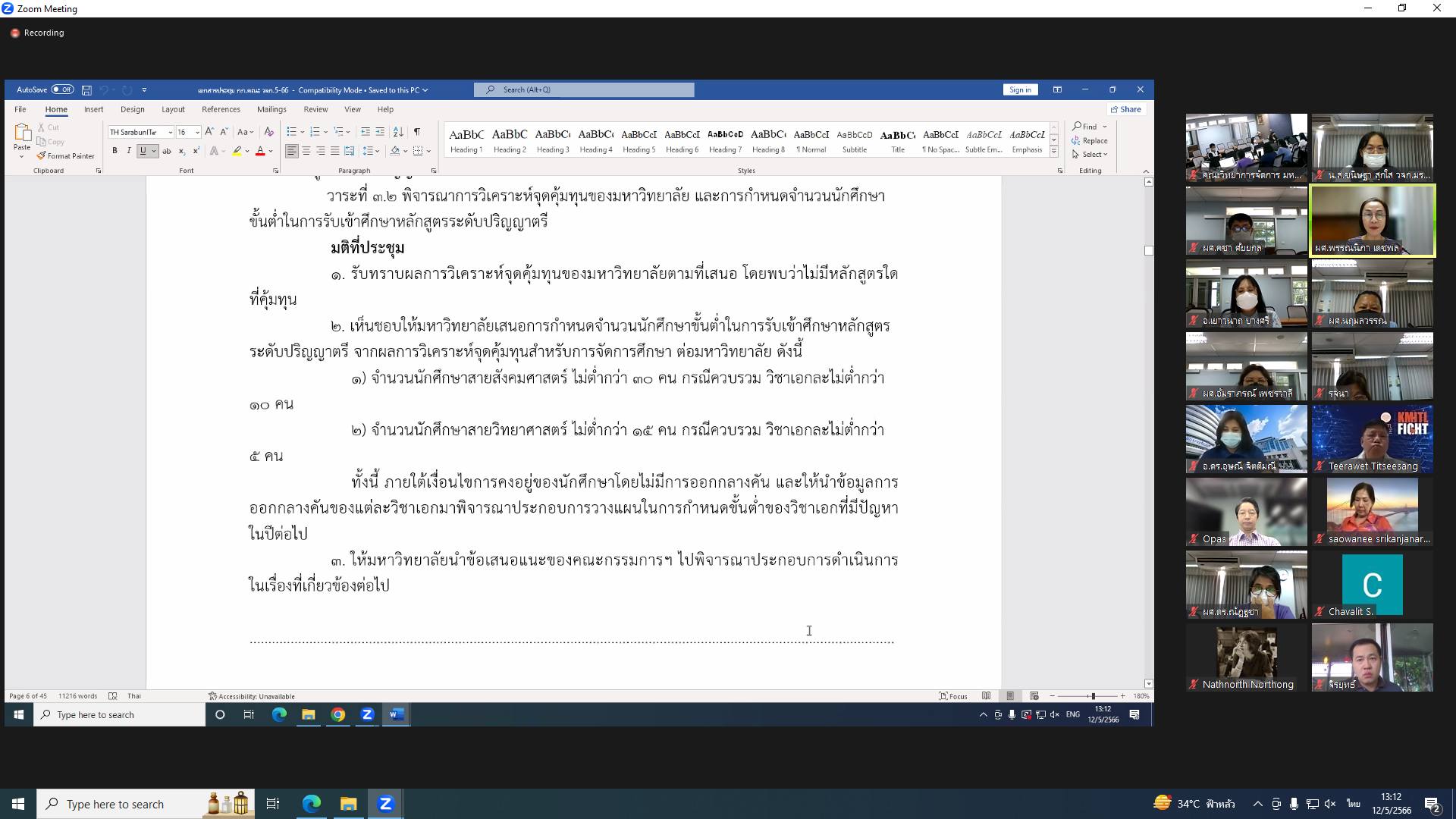
Task: Click the Increase Indent icon
Action: click(380, 132)
